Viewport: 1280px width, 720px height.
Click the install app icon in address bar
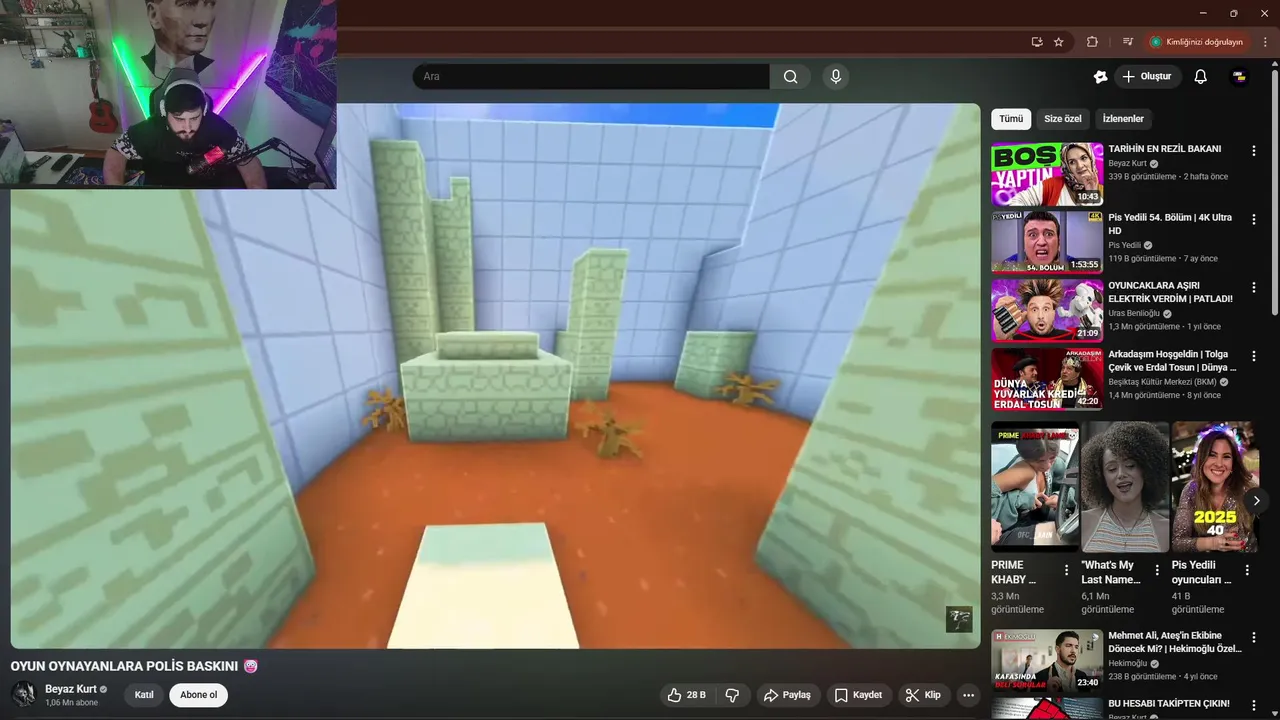tap(1037, 42)
